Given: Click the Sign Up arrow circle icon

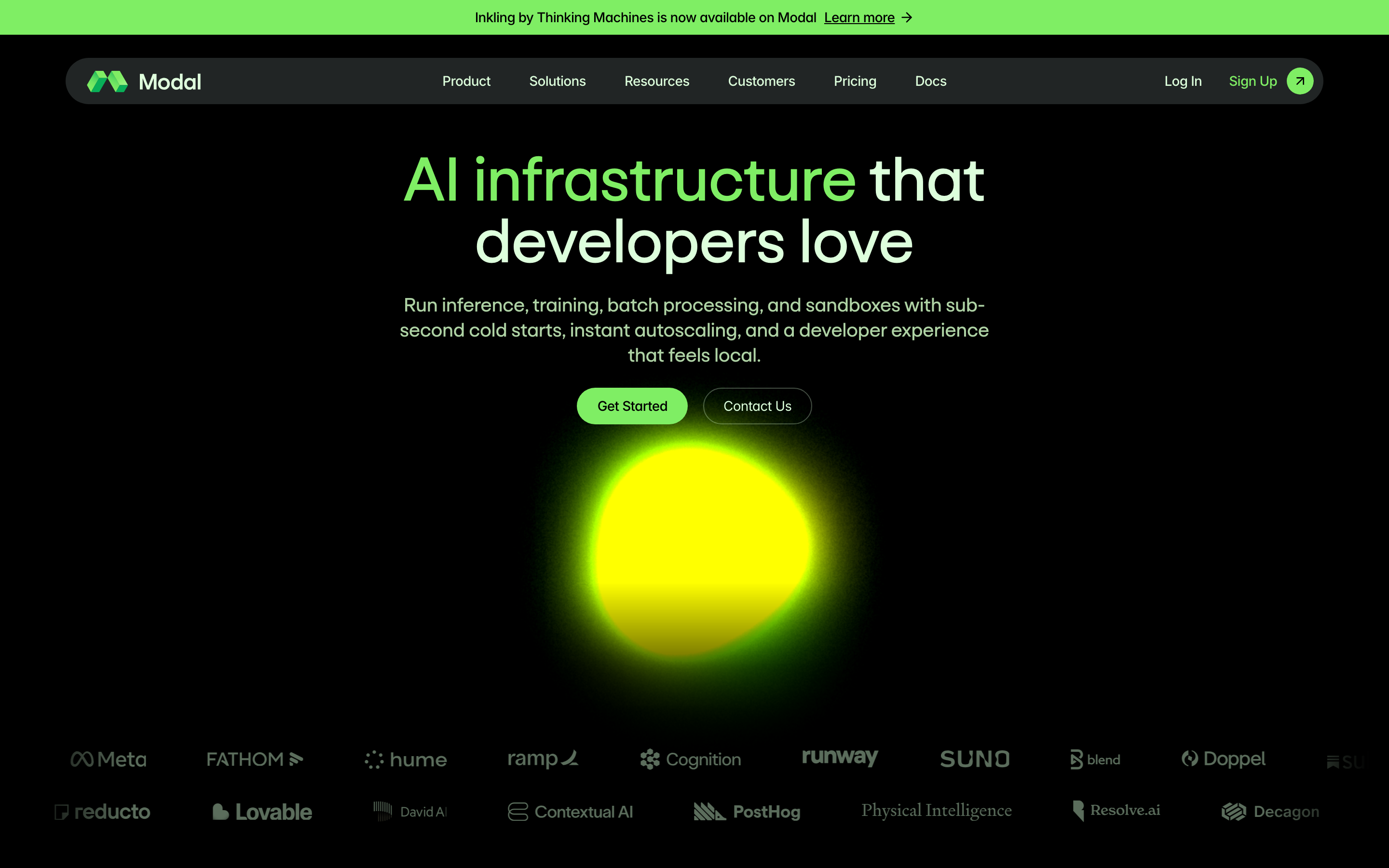Looking at the screenshot, I should (1299, 81).
